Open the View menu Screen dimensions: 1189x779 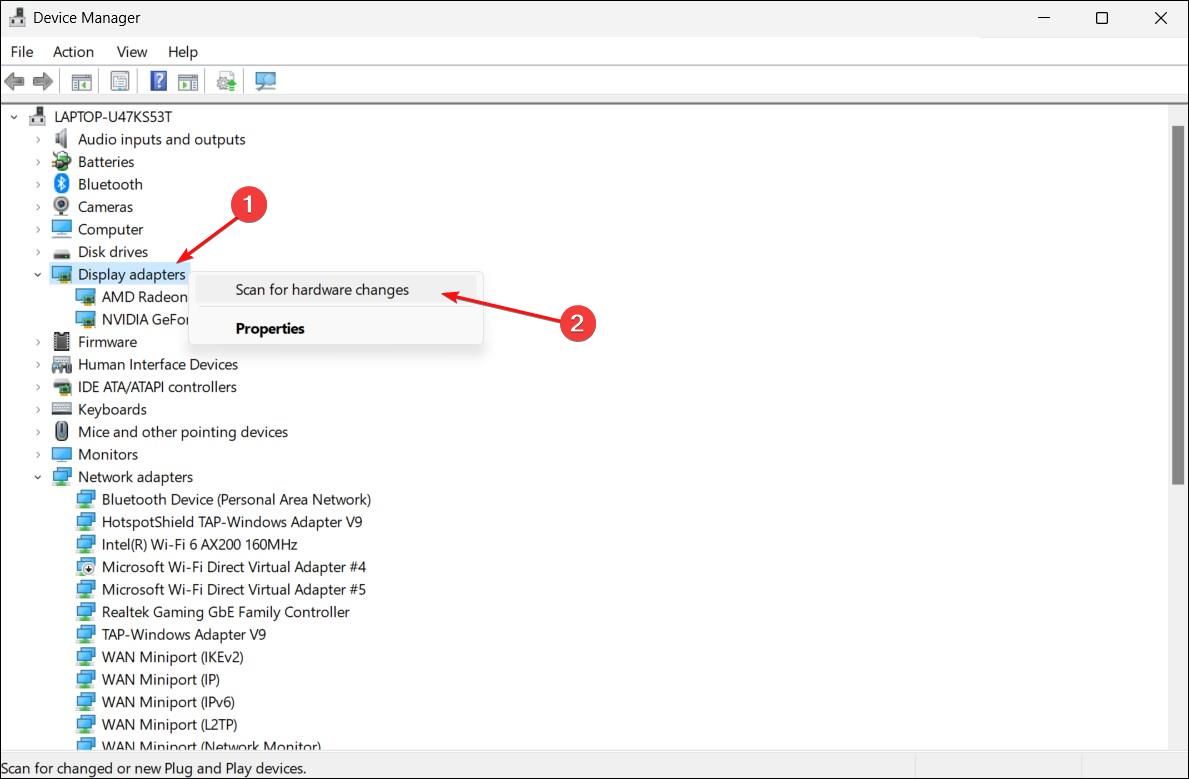(131, 51)
